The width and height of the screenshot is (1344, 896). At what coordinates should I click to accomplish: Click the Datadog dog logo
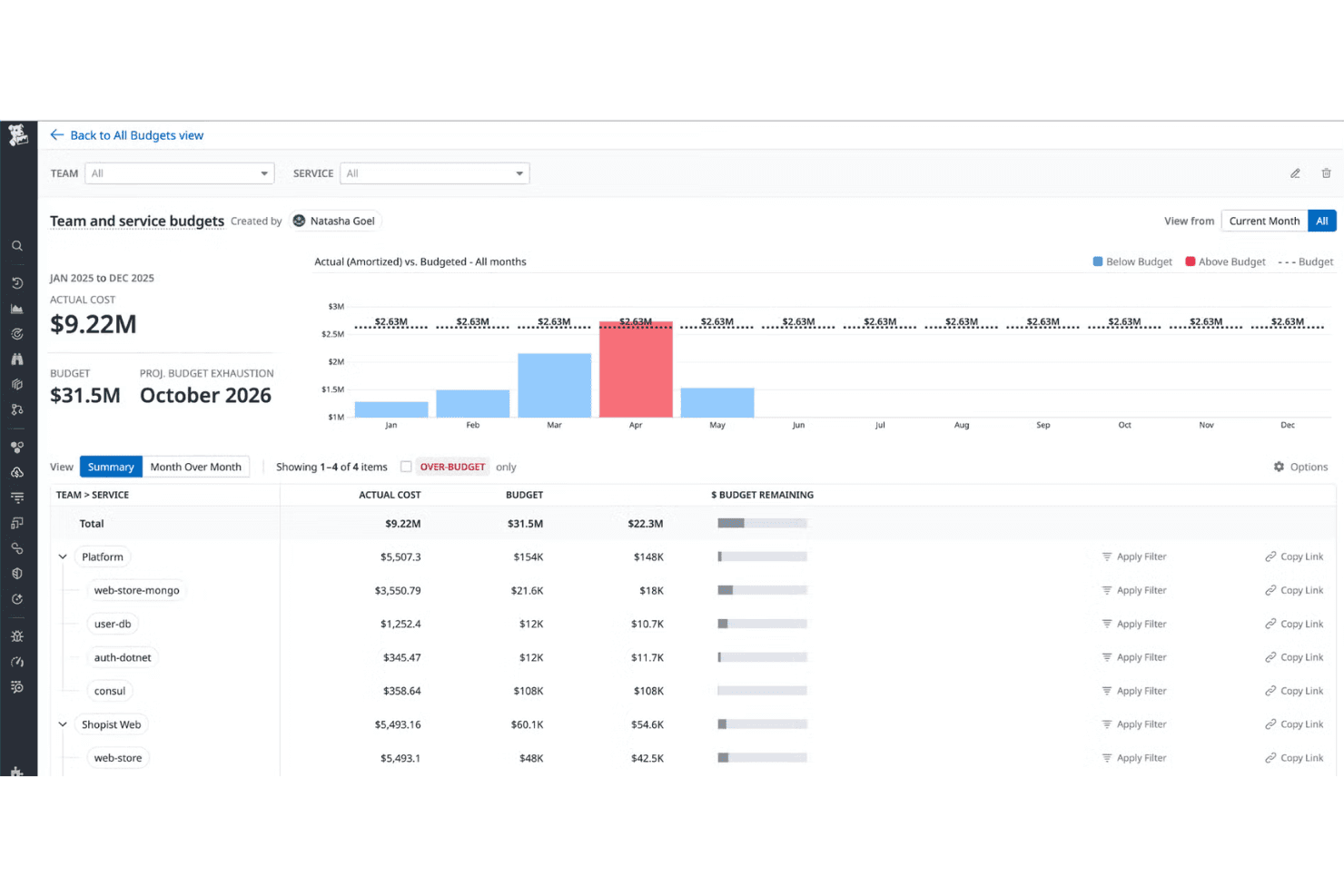tap(18, 135)
